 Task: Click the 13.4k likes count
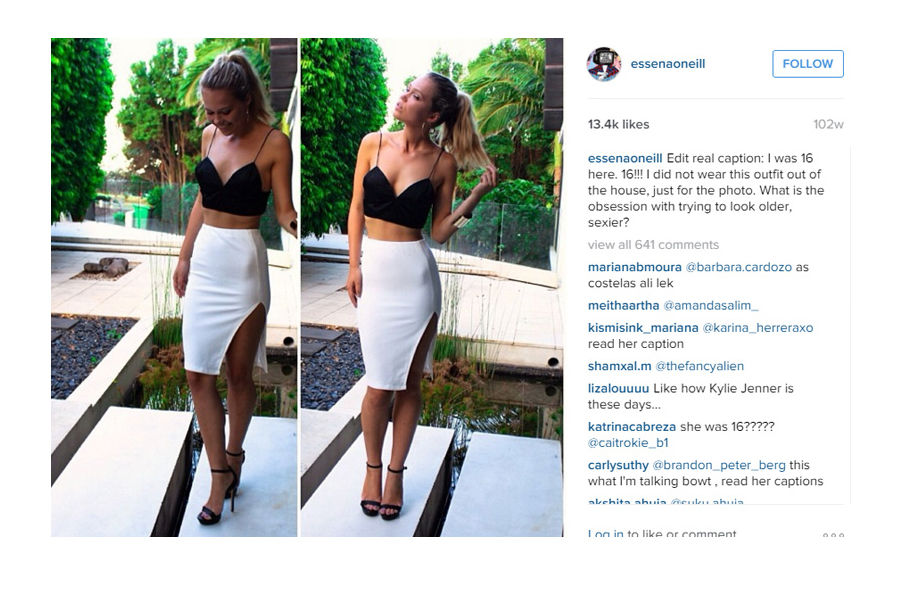tap(618, 124)
